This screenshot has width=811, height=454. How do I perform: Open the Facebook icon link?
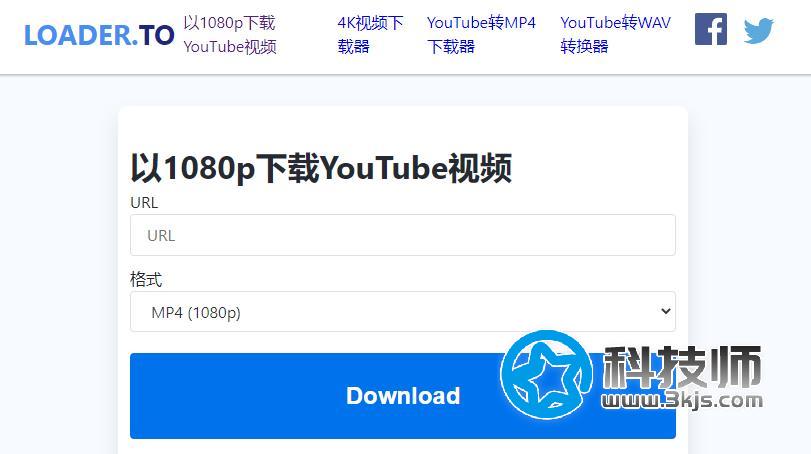[711, 29]
